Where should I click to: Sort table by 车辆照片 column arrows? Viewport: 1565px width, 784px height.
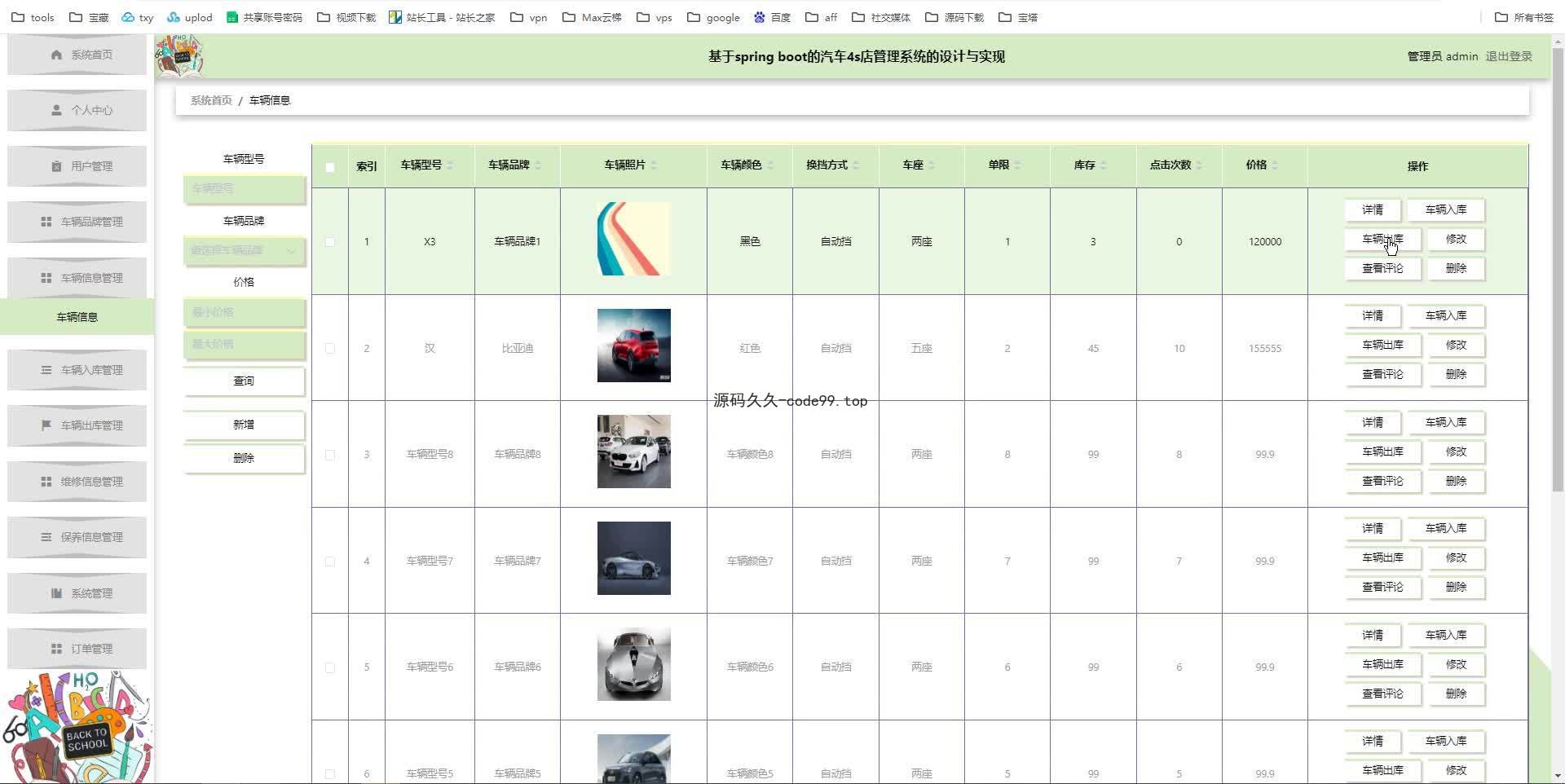click(654, 165)
